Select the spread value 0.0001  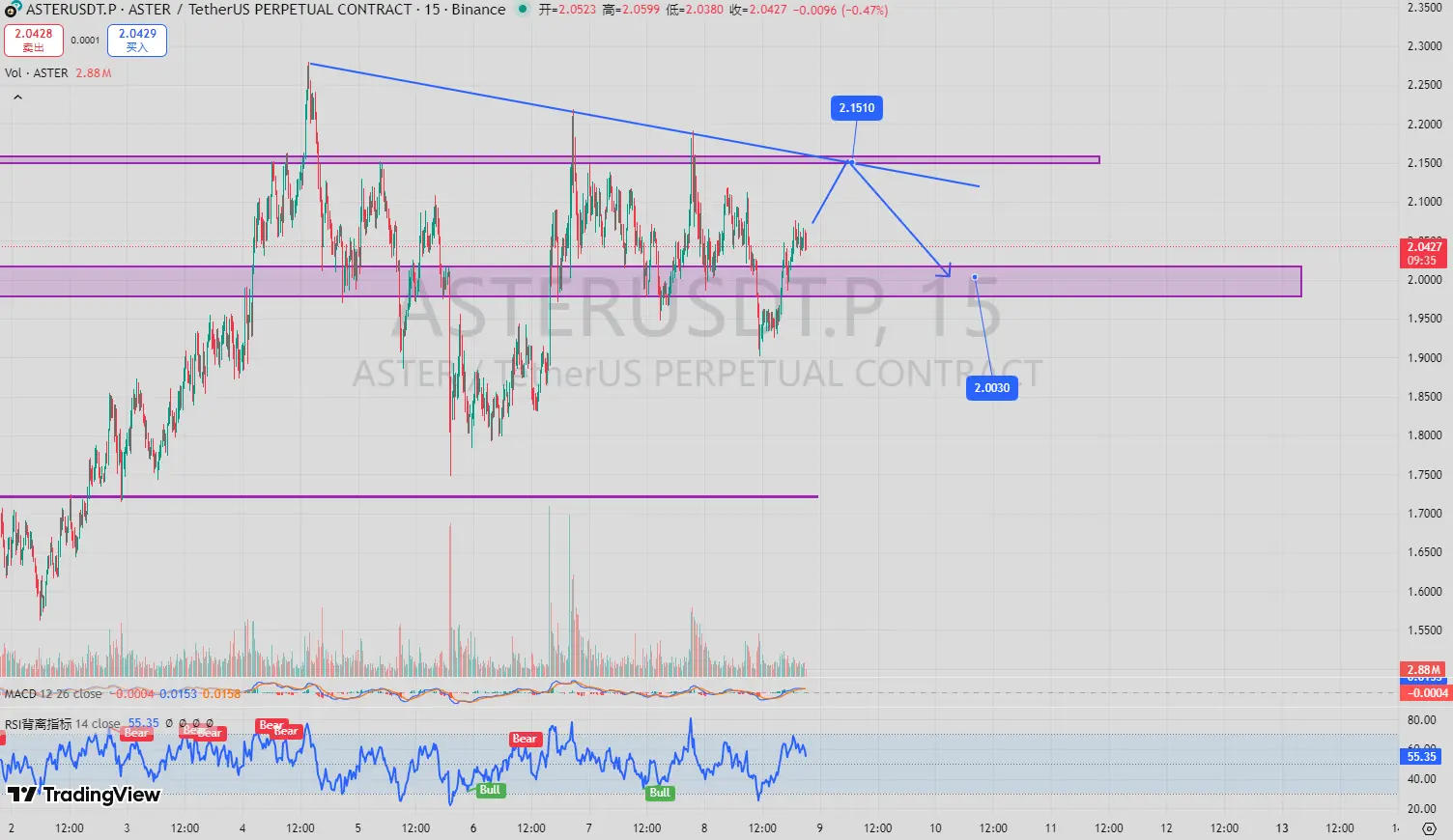86,41
